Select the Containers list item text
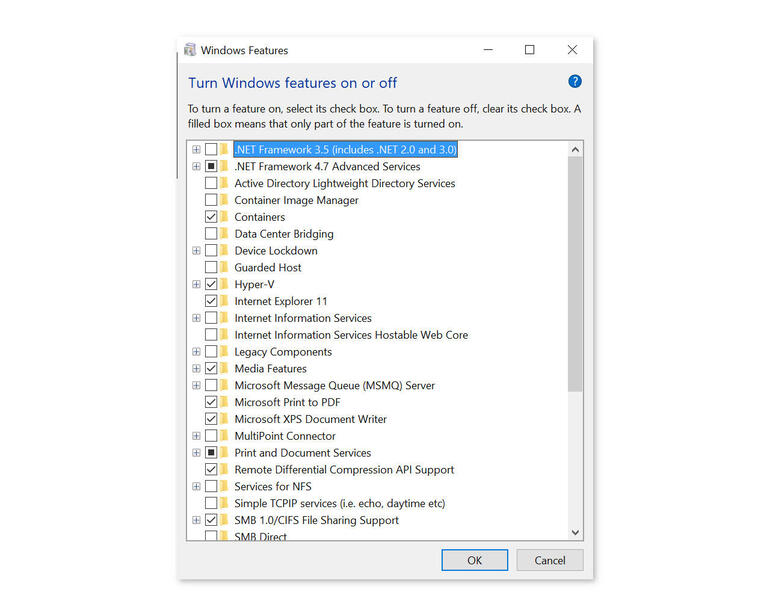The width and height of the screenshot is (770, 616). point(259,217)
